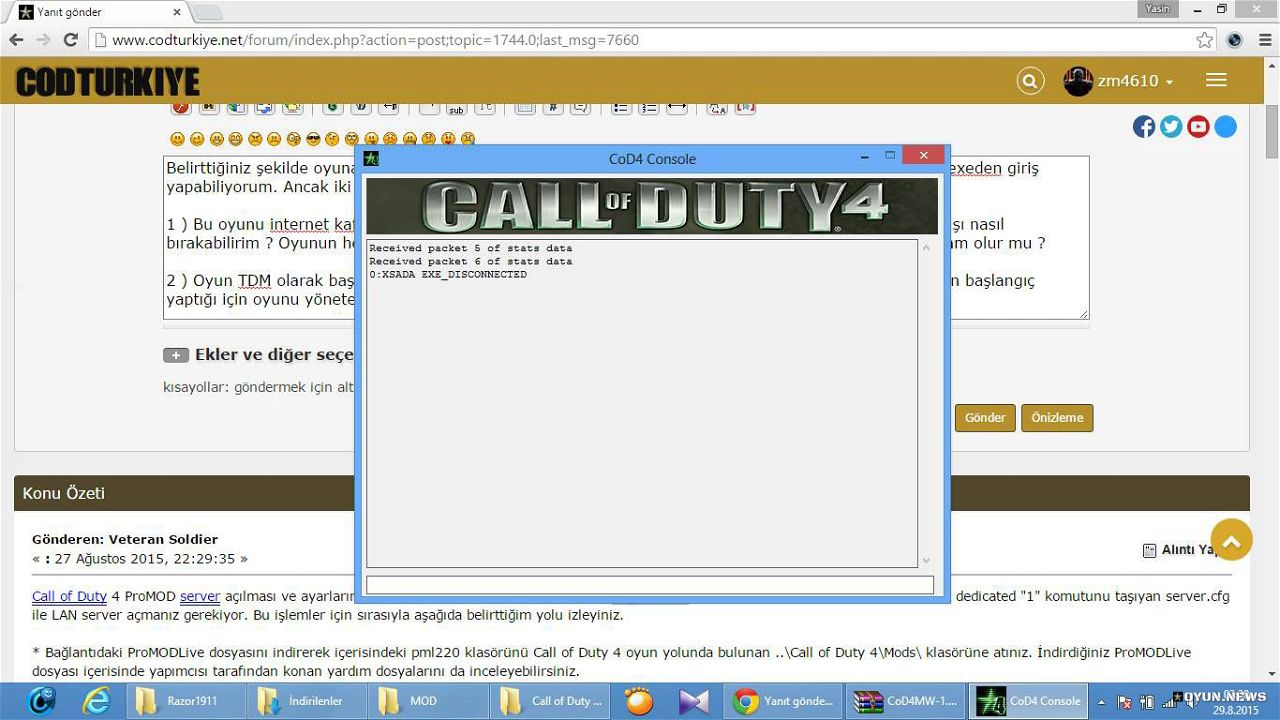Open the 'Call of Duty' link in post
1280x720 pixels.
[69, 596]
